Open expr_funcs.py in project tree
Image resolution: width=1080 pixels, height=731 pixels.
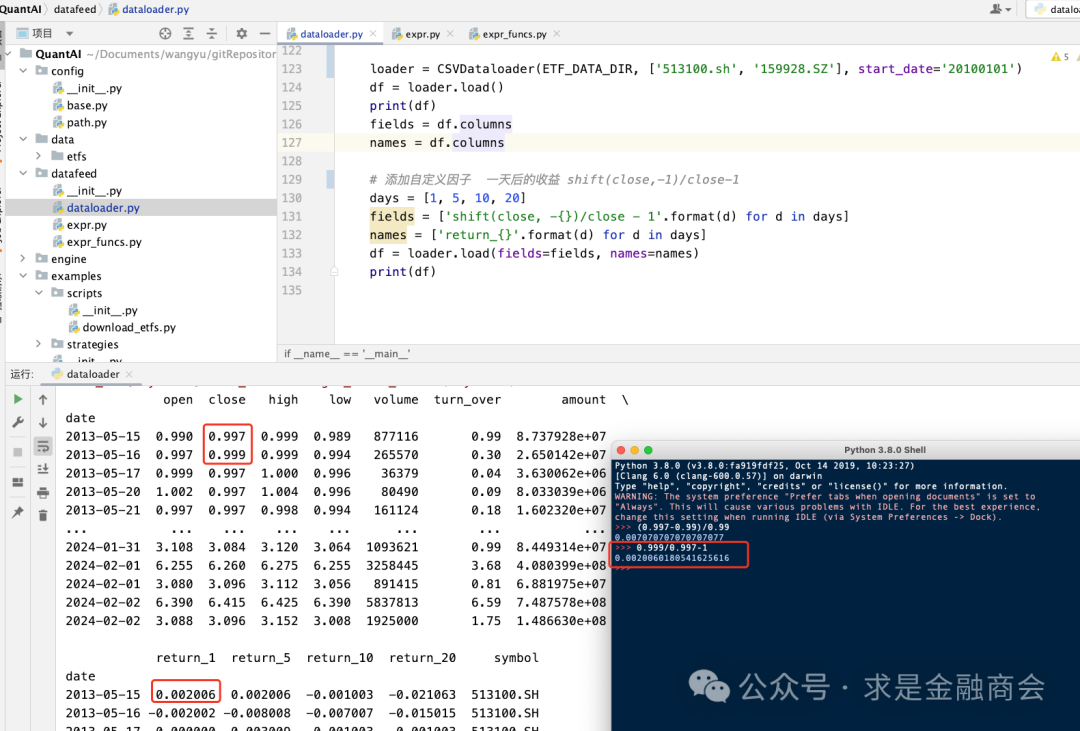[104, 242]
